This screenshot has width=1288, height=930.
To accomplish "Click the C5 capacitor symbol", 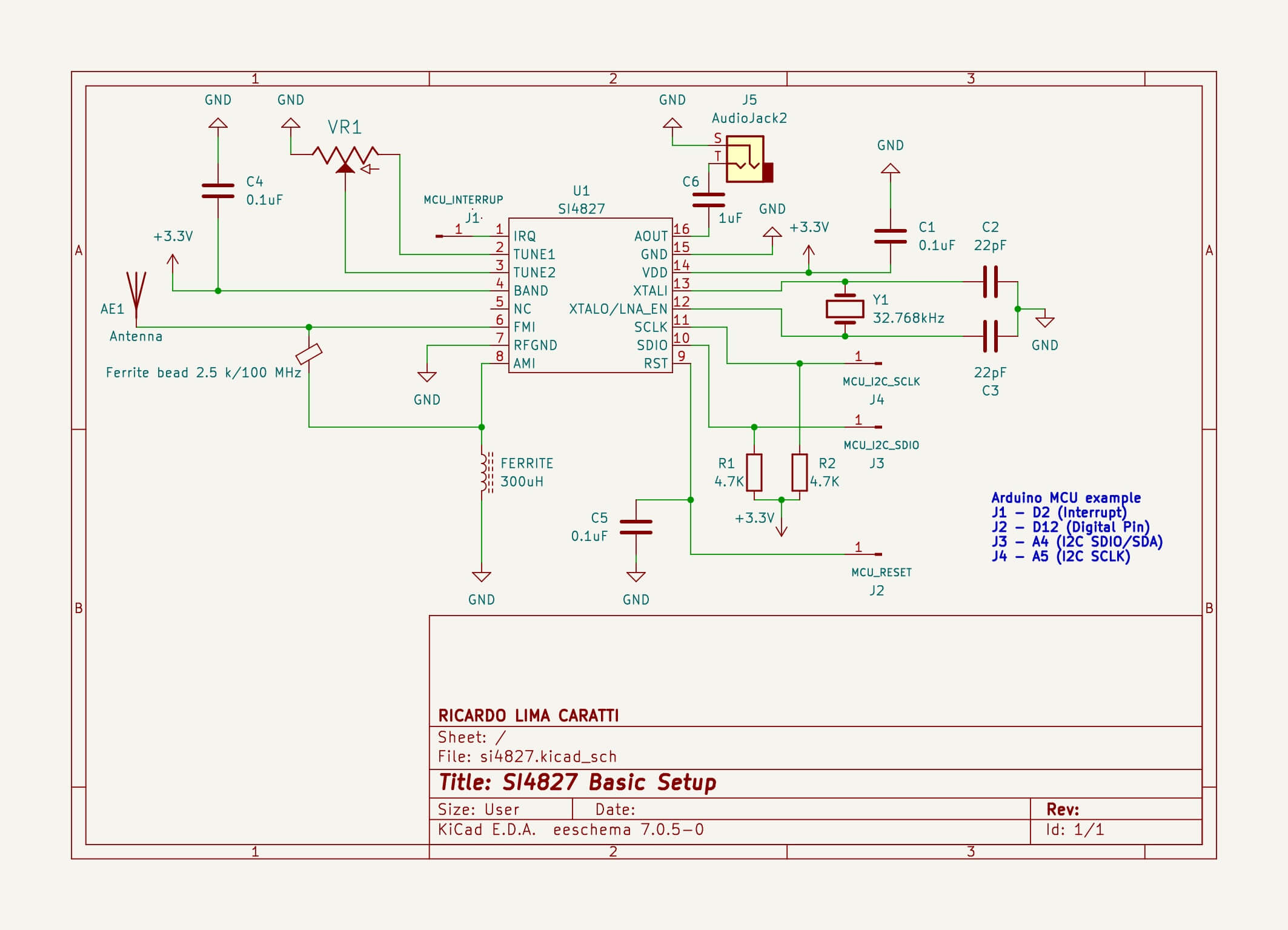I will [x=636, y=527].
